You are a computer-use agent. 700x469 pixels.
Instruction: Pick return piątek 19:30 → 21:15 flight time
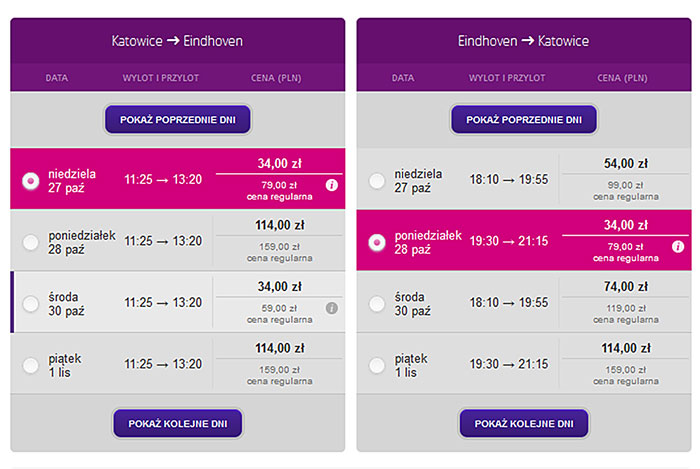(x=508, y=364)
